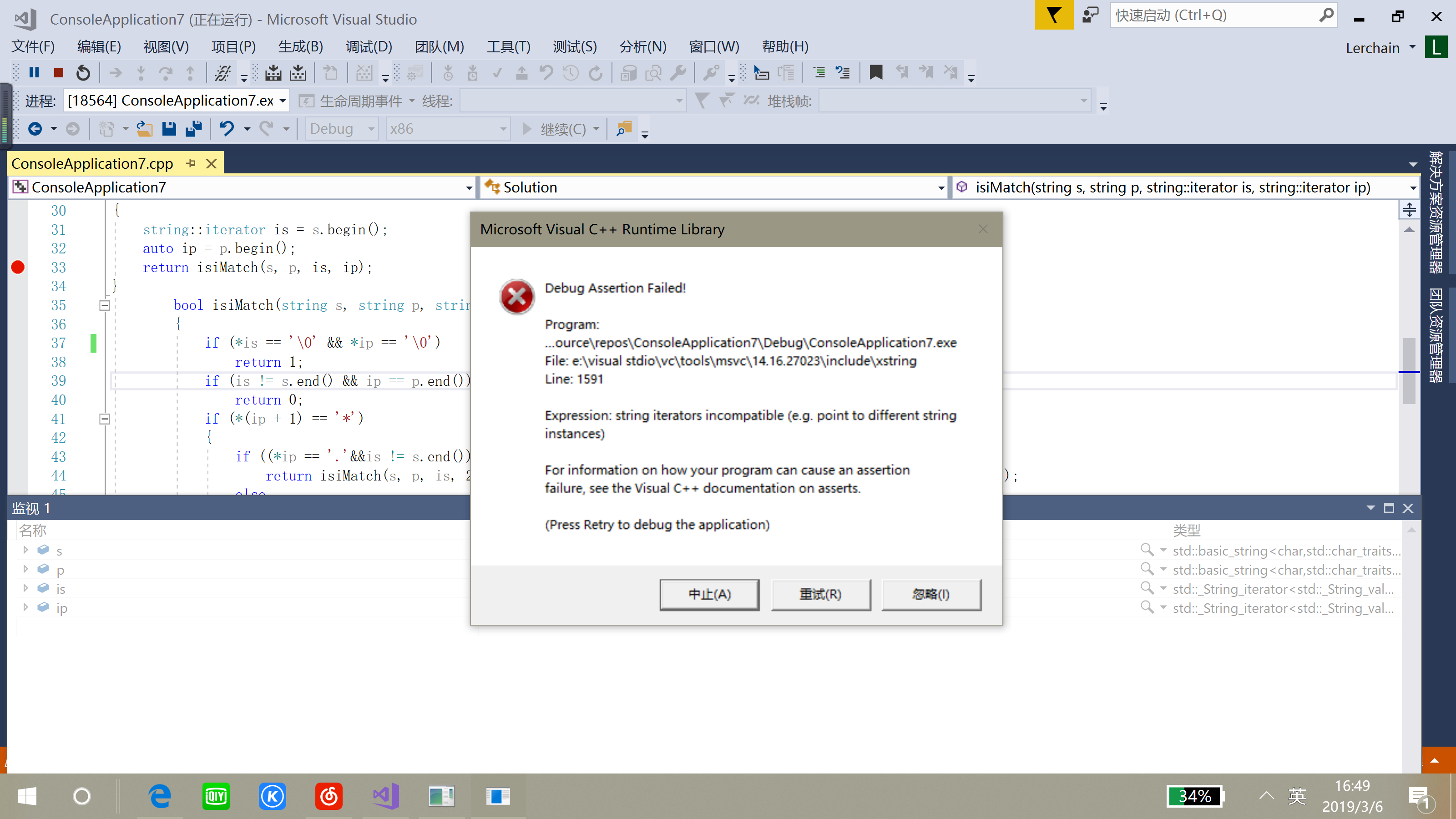Click the Find in Files icon

(624, 129)
